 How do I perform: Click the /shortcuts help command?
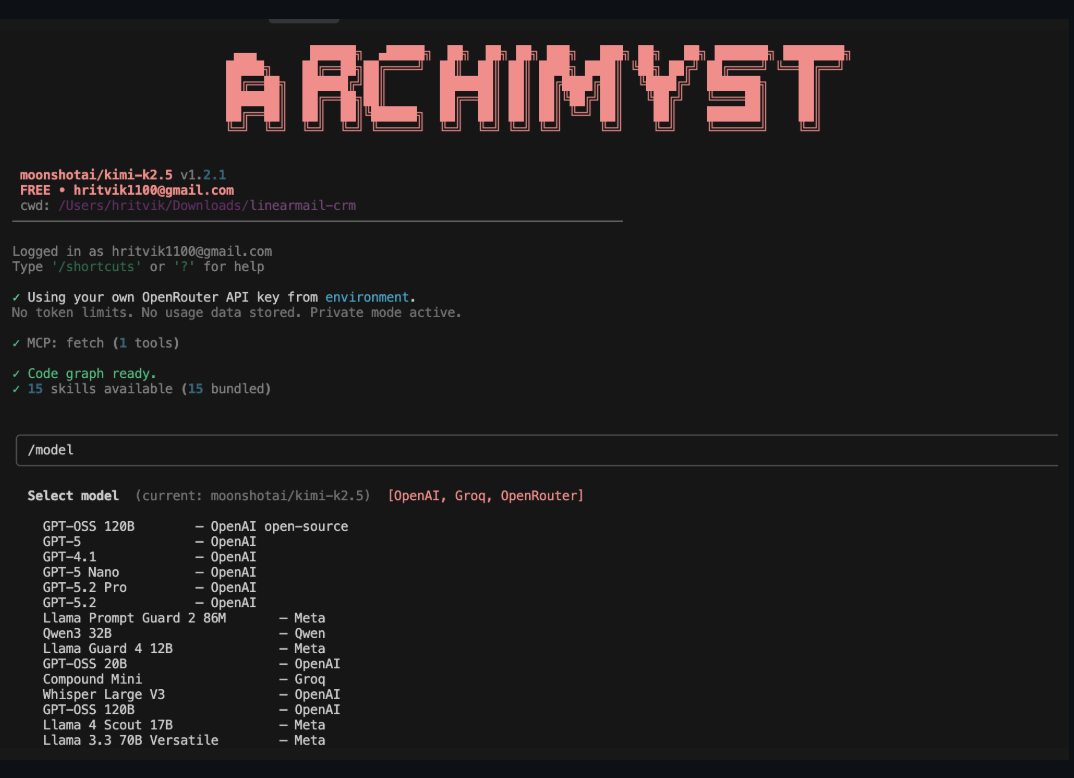pos(95,266)
